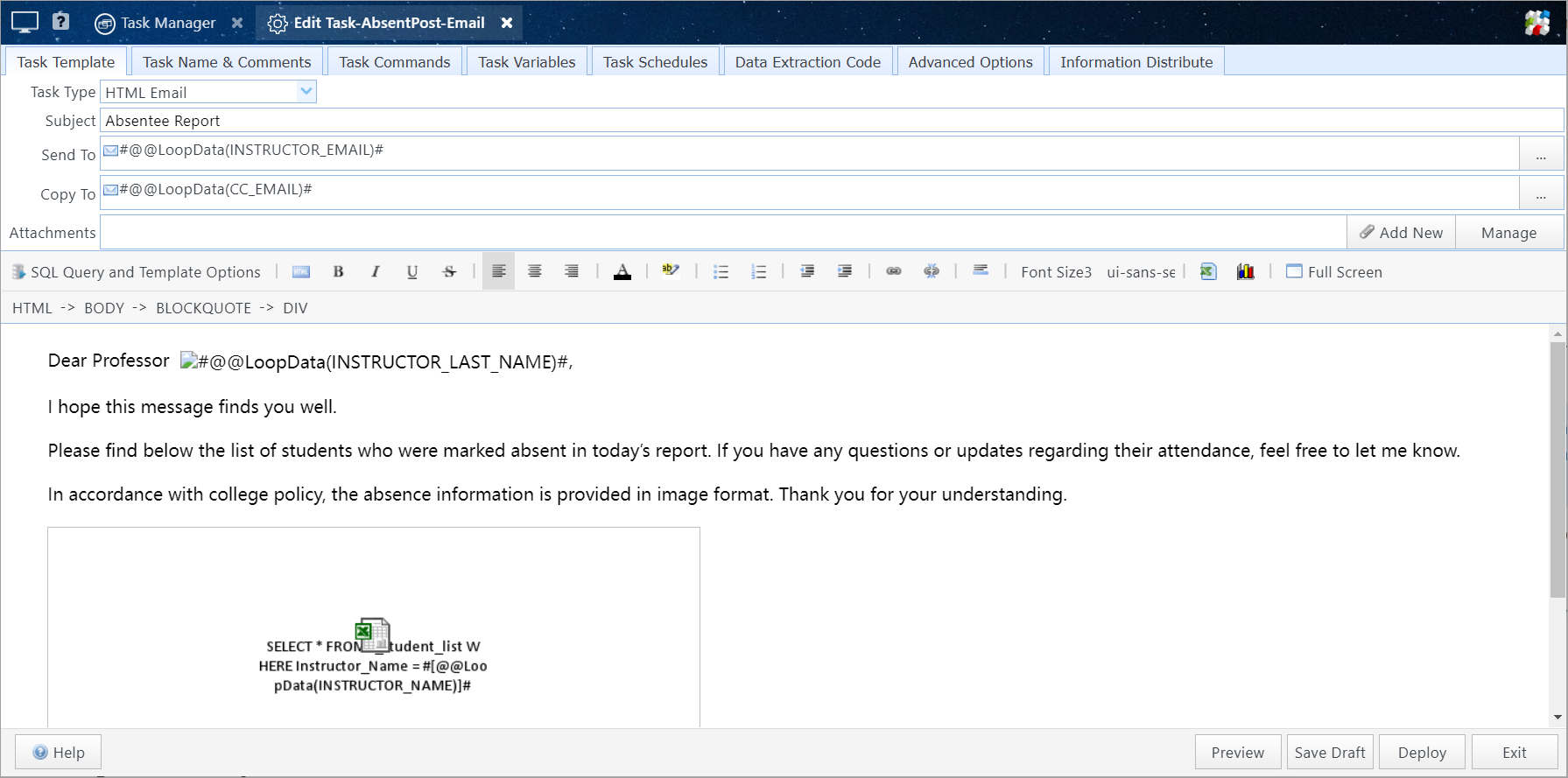Click the Attachments field
The width and height of the screenshot is (1568, 778).
(x=723, y=233)
